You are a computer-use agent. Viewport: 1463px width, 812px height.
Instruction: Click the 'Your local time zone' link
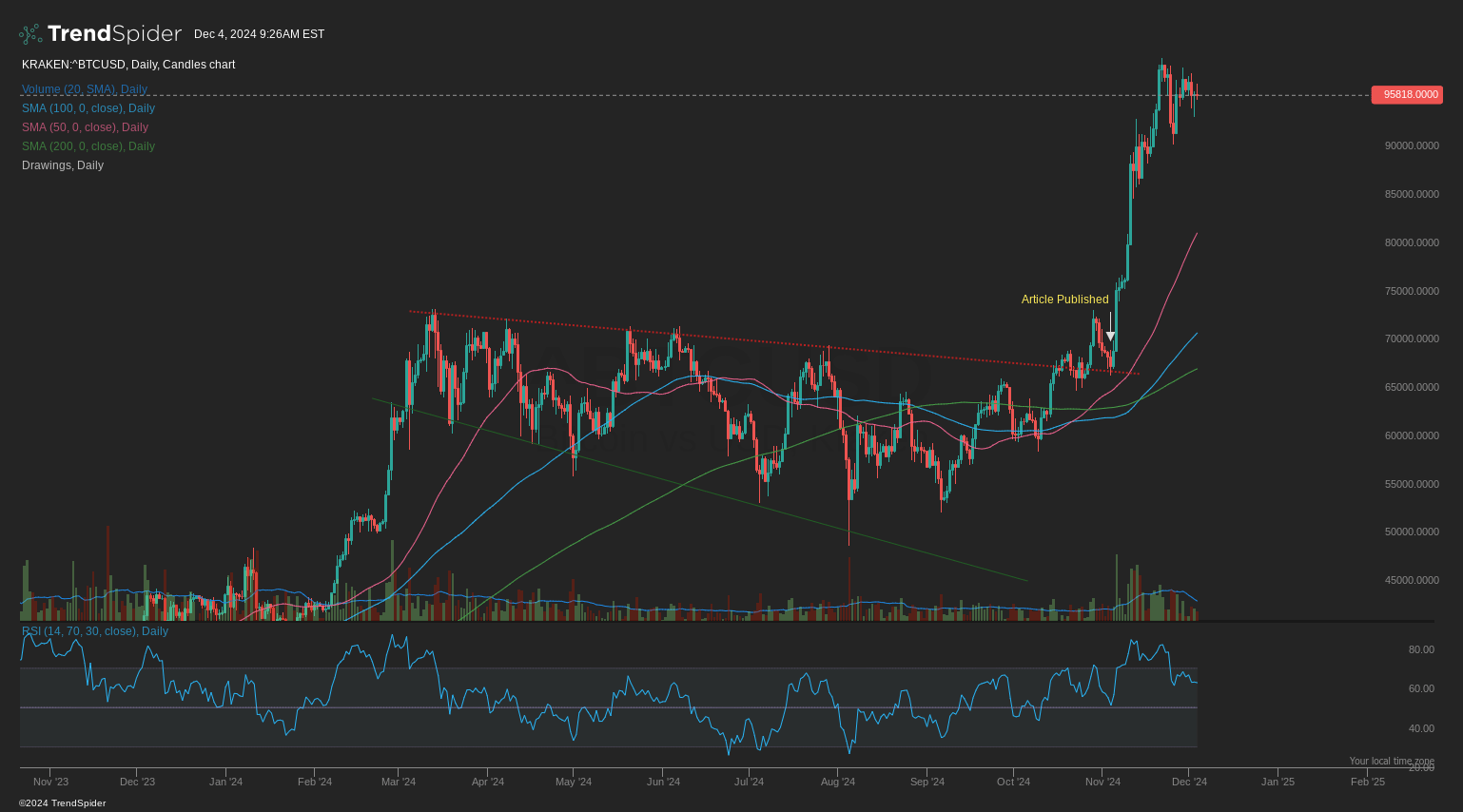coord(1392,760)
